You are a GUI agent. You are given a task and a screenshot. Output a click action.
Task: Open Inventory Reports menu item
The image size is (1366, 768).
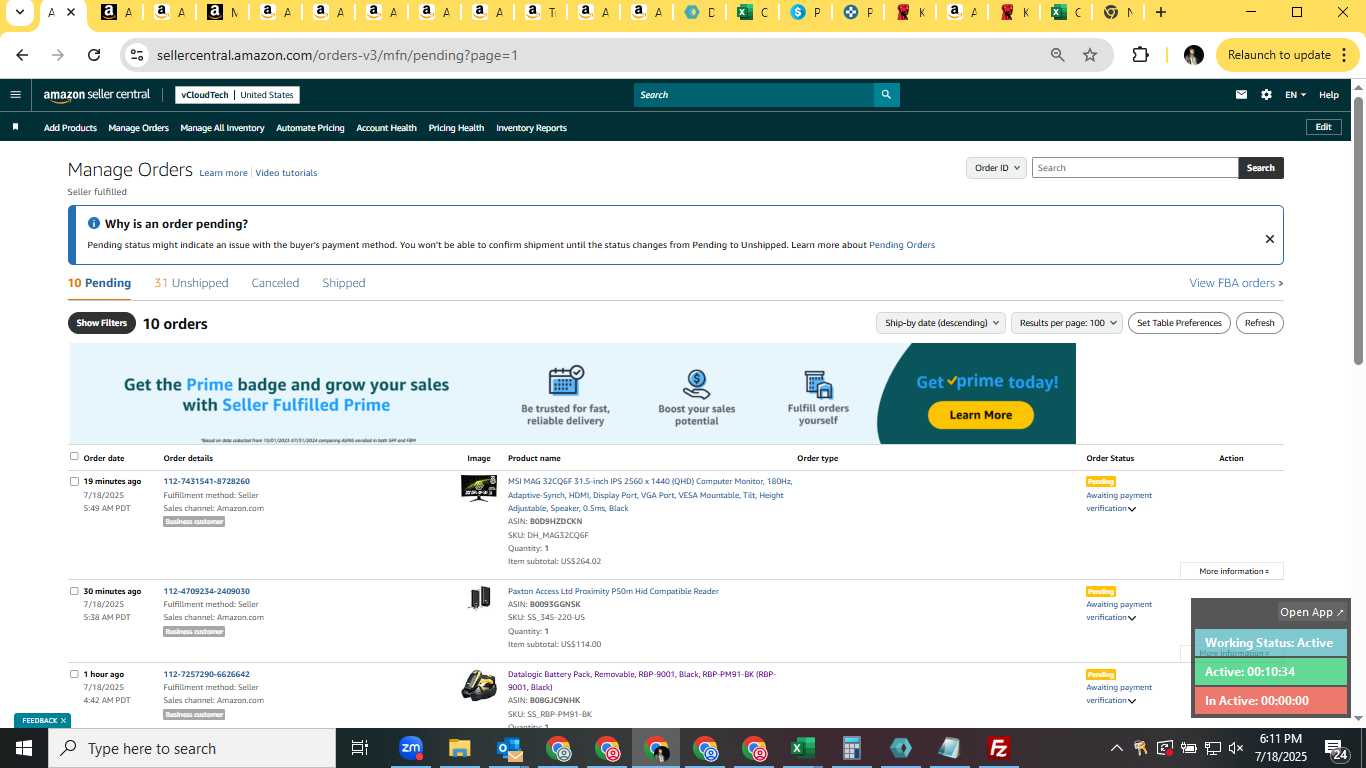[531, 128]
